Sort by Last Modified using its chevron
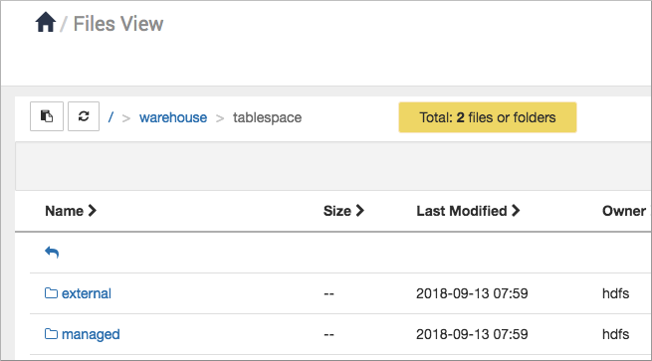 (516, 211)
